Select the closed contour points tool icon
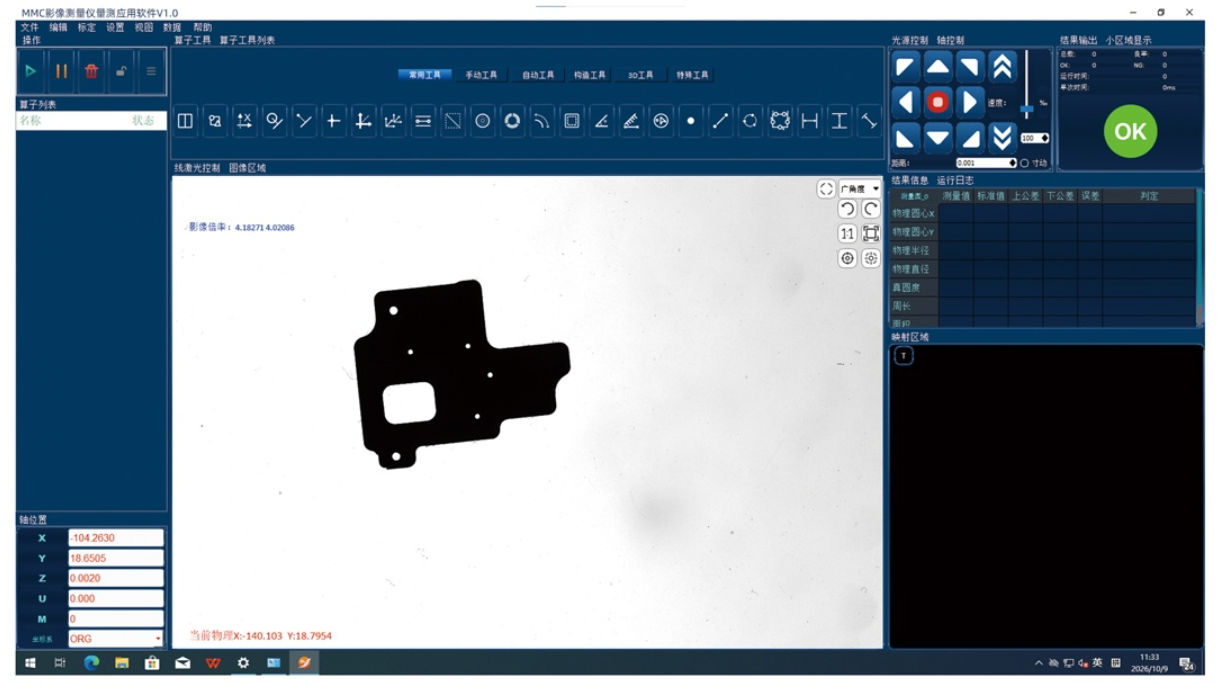Image resolution: width=1225 pixels, height=688 pixels. tap(780, 121)
